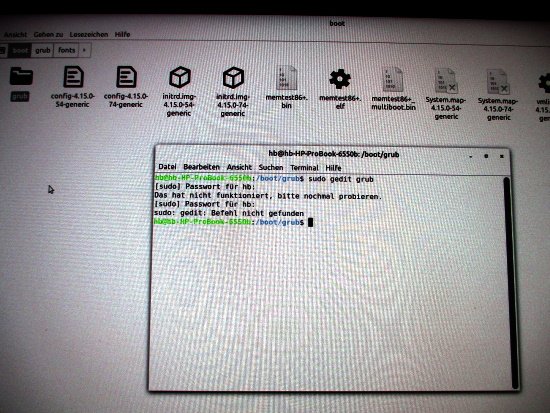Open the terminal Bearbeiten menu
The width and height of the screenshot is (550, 413).
point(201,167)
